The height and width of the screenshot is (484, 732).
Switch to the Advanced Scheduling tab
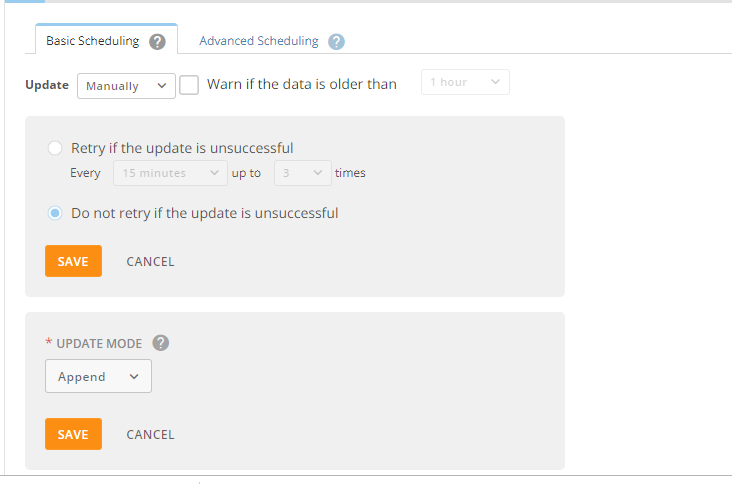[x=259, y=41]
